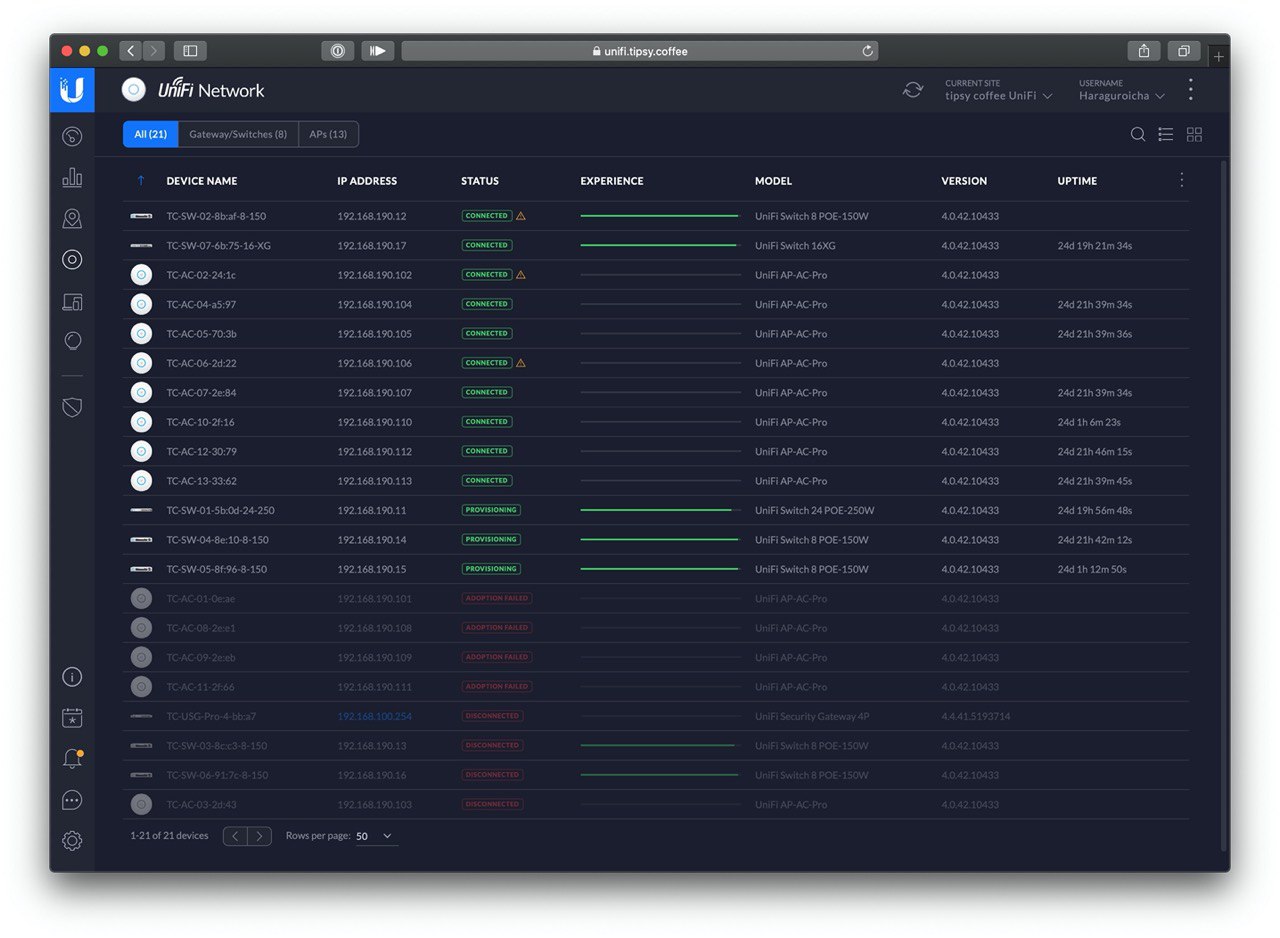This screenshot has width=1280, height=938.
Task: Click the Safari share button
Action: [x=1143, y=51]
